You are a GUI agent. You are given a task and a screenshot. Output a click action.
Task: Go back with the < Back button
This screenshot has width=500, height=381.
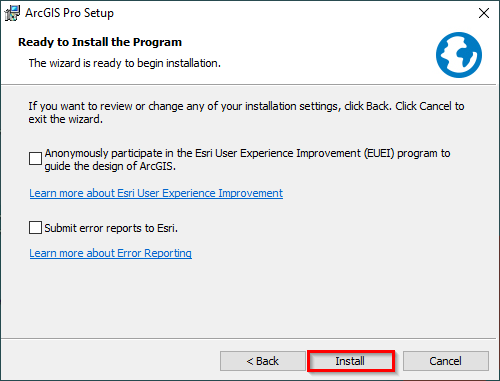tap(263, 361)
